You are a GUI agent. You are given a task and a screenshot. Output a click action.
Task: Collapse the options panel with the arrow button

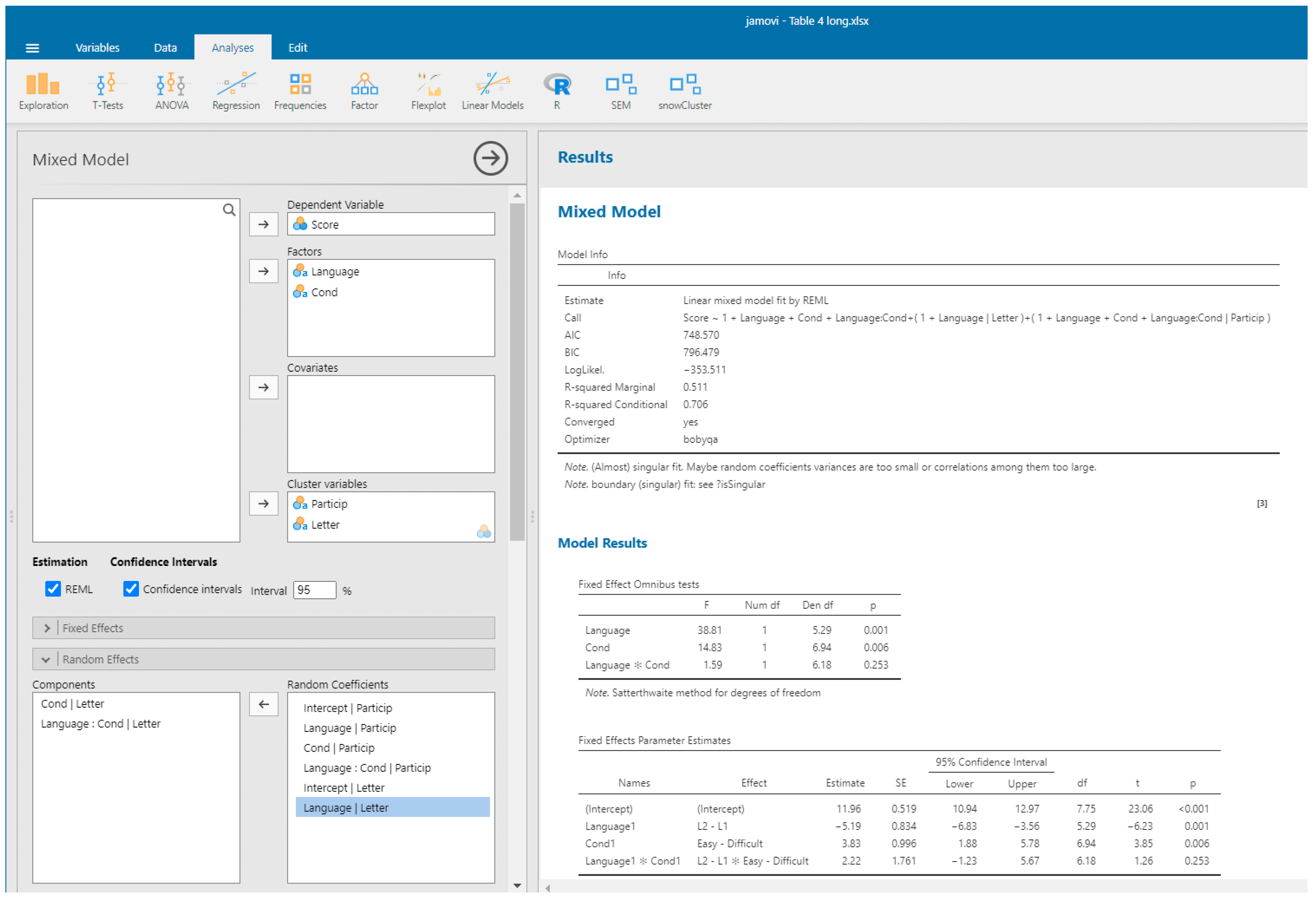[490, 158]
